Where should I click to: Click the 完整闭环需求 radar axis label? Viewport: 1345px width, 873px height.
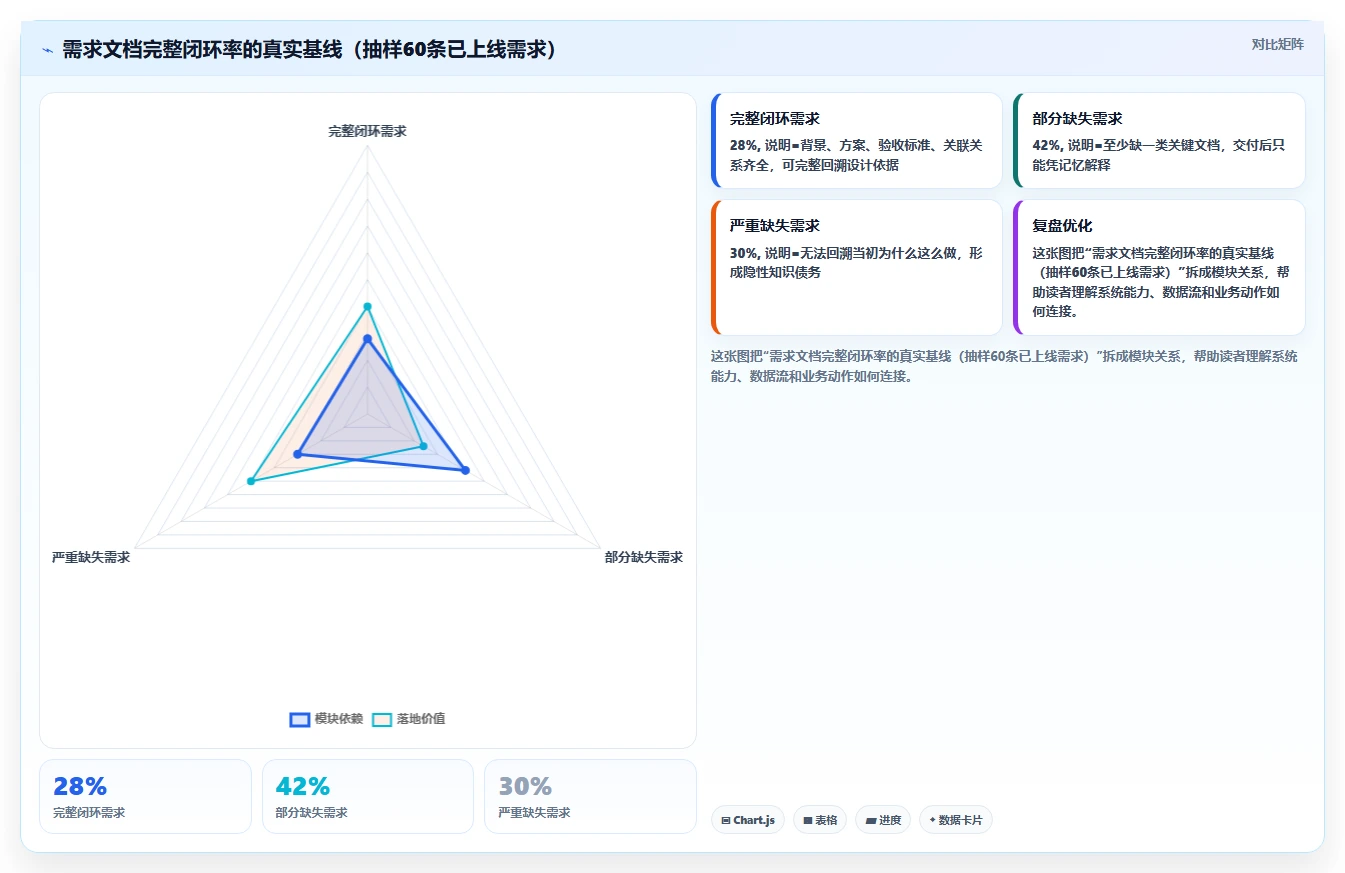[x=367, y=131]
